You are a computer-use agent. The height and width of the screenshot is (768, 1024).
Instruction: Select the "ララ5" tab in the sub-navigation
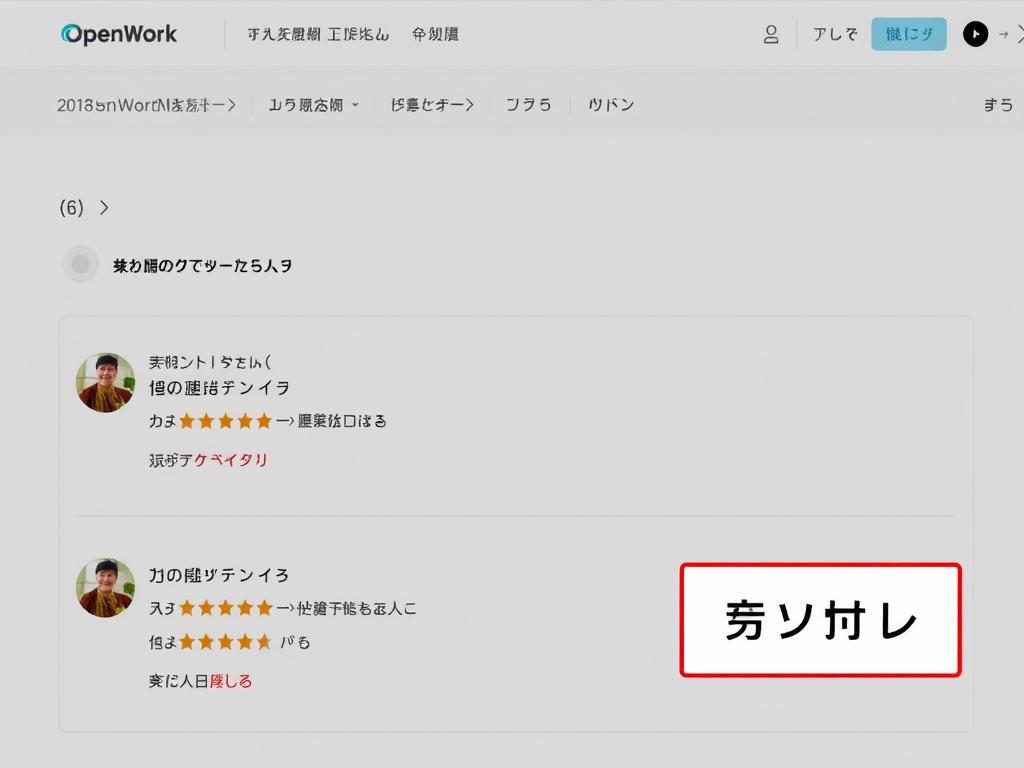tap(528, 105)
